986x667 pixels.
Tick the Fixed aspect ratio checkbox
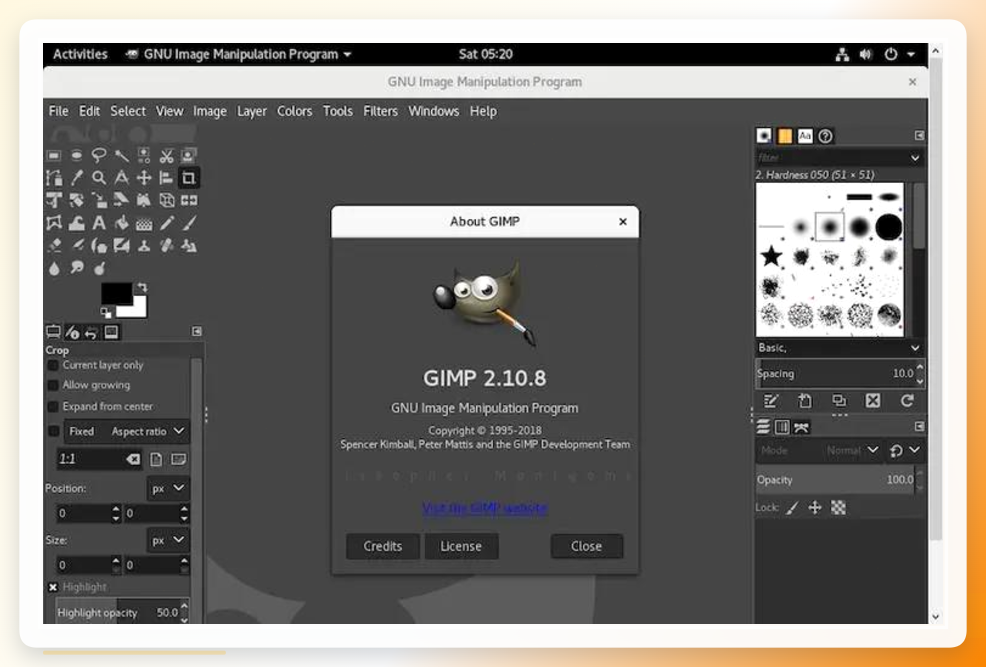coord(53,431)
